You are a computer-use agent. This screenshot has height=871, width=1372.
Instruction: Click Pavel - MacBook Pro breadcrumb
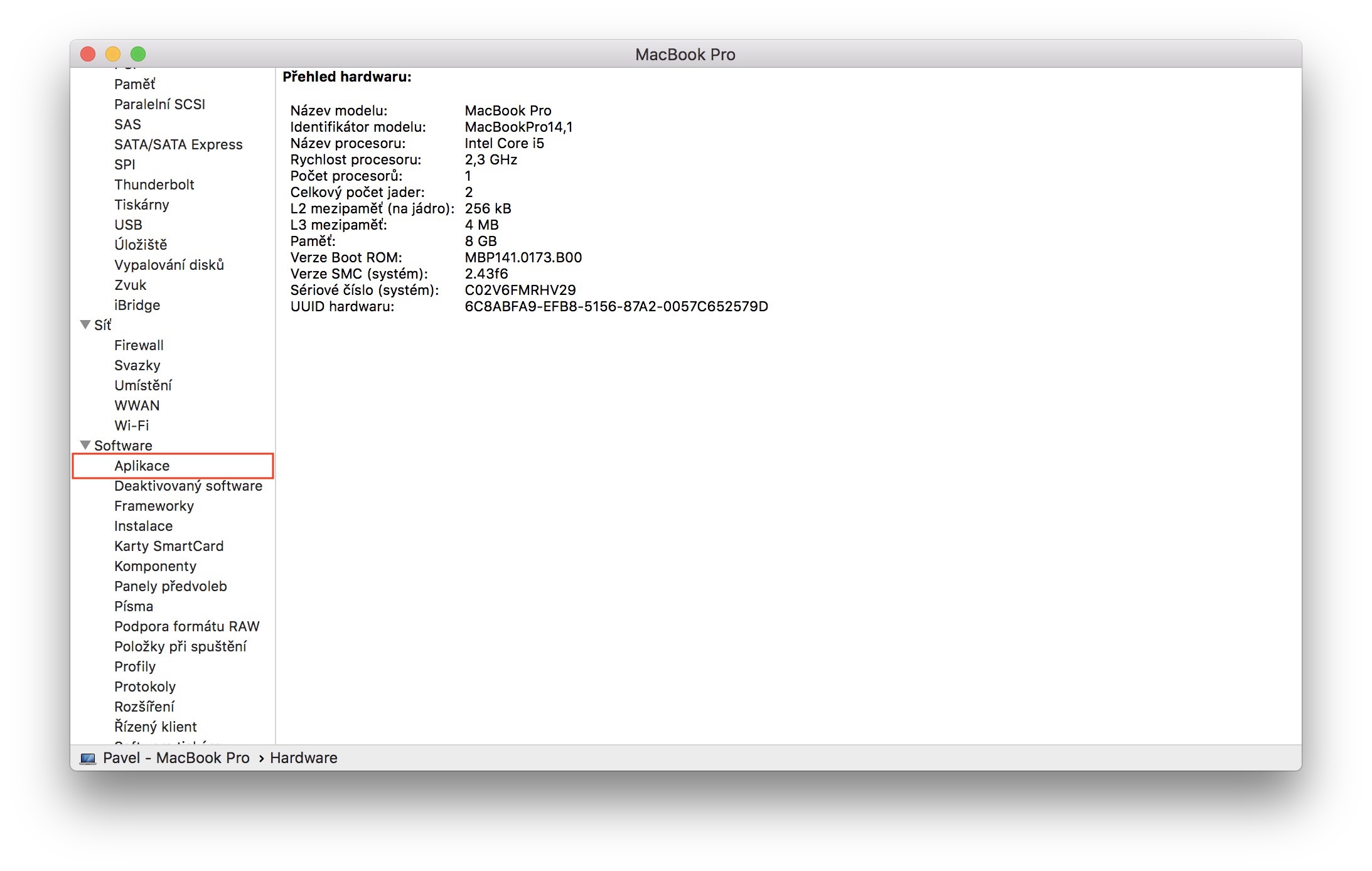point(176,758)
